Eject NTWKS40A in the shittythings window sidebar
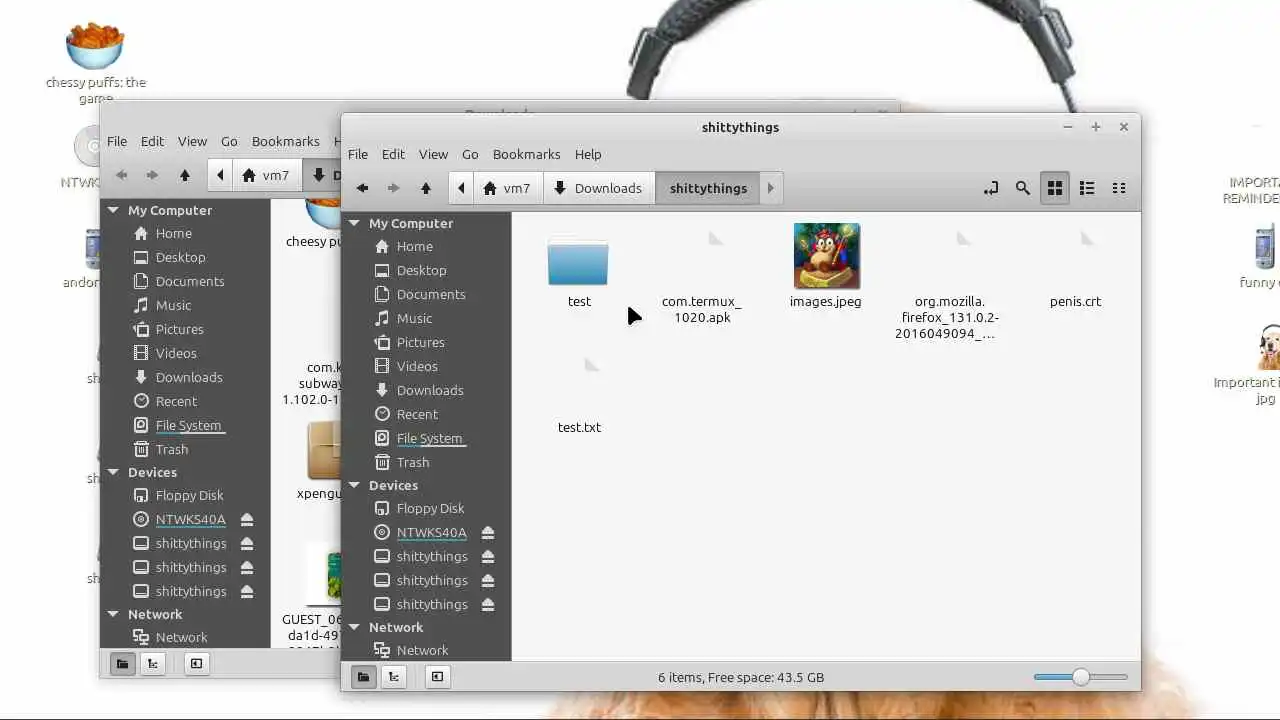The width and height of the screenshot is (1280, 720). [x=488, y=532]
